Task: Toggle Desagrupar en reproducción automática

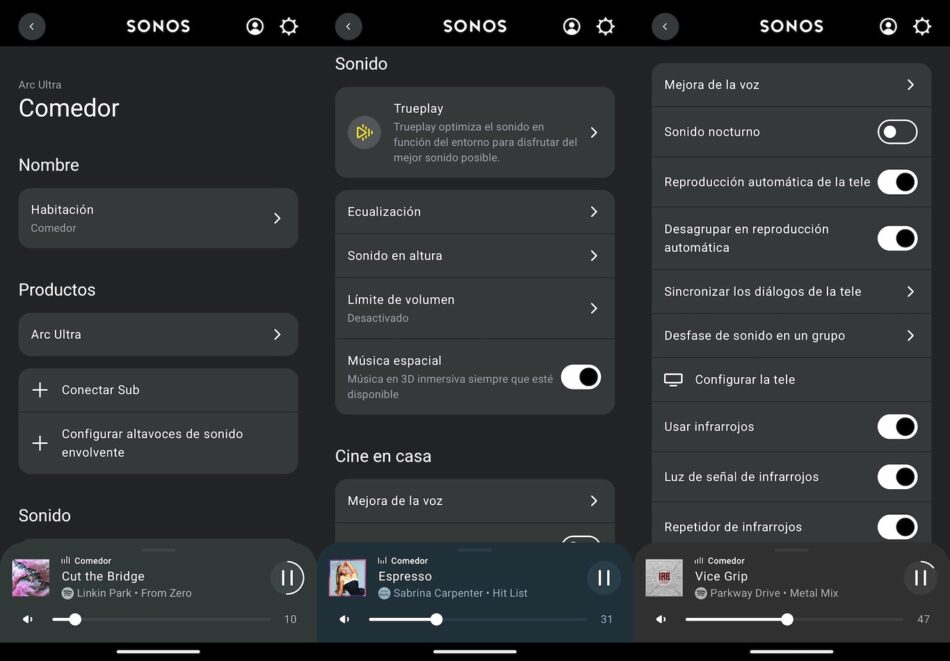Action: pyautogui.click(x=897, y=238)
